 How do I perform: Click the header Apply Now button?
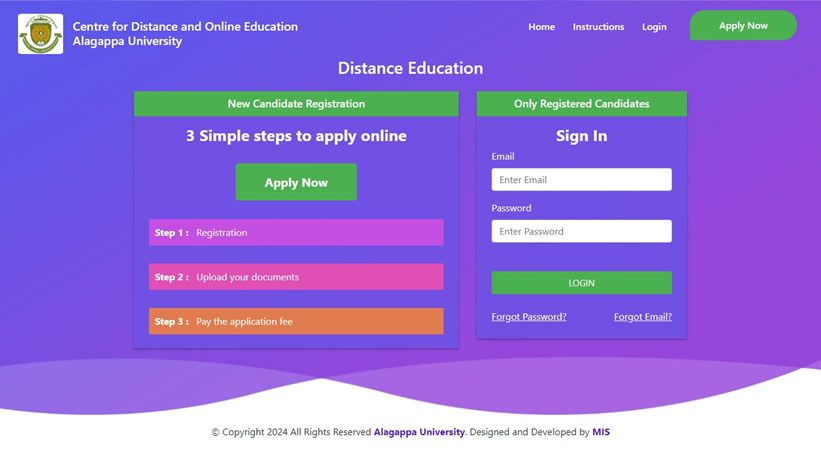click(743, 26)
